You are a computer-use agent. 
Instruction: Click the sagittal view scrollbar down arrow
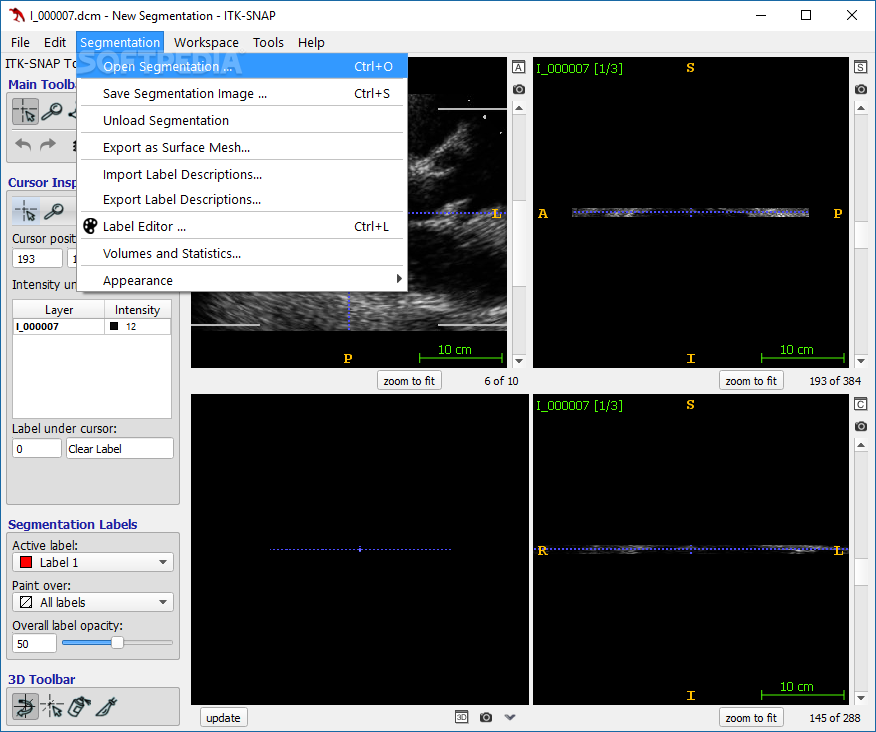click(x=861, y=361)
